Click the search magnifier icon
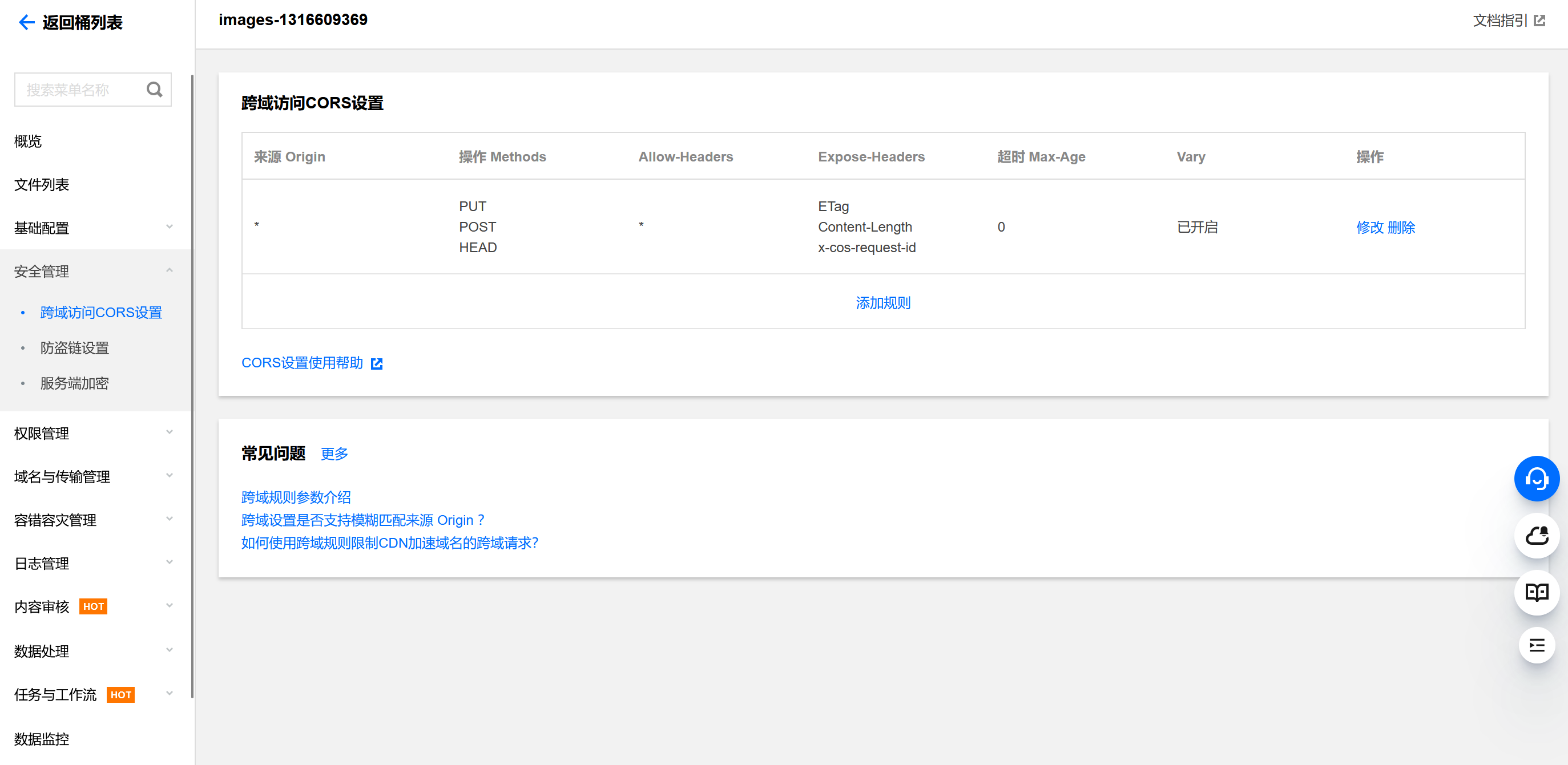The height and width of the screenshot is (765, 1568). pos(155,90)
